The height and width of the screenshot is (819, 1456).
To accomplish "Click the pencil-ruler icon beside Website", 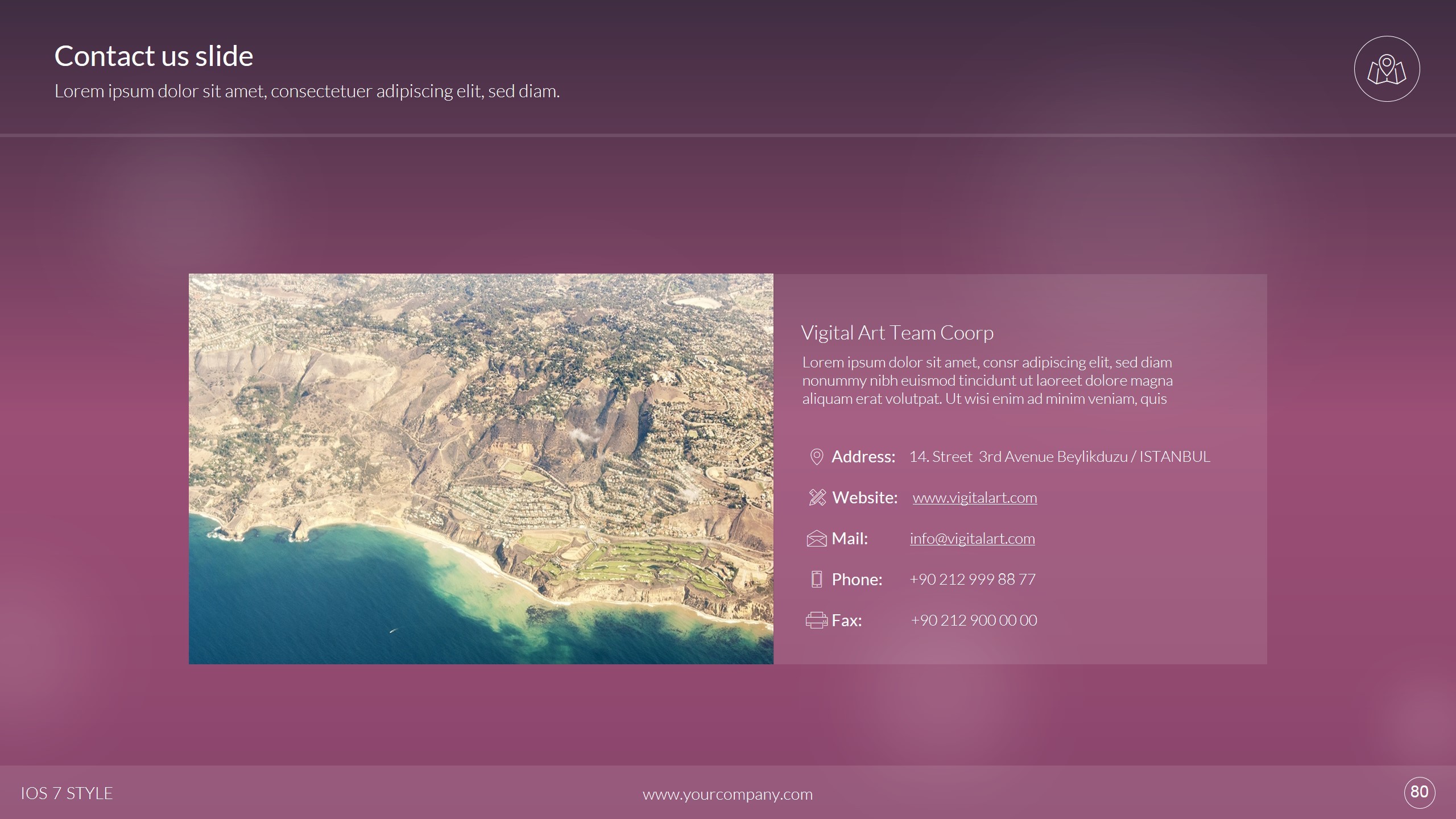I will point(817,498).
